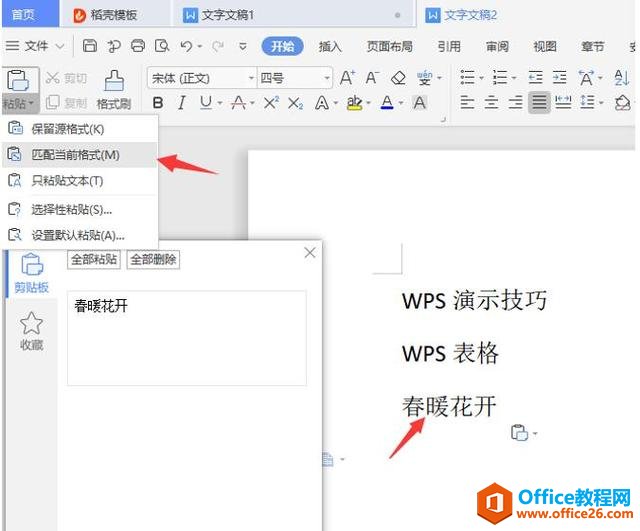Click the highlight color button
The image size is (640, 531).
(354, 103)
